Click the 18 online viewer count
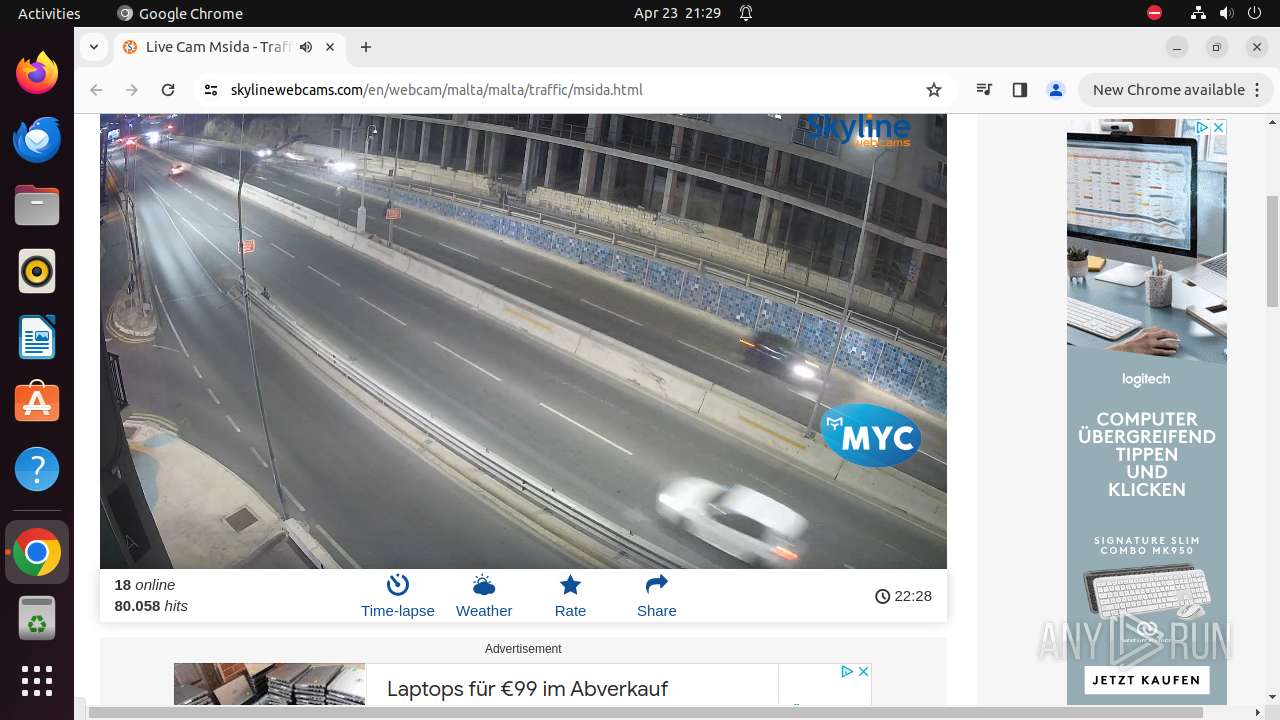This screenshot has height=720, width=1280. pyautogui.click(x=144, y=585)
